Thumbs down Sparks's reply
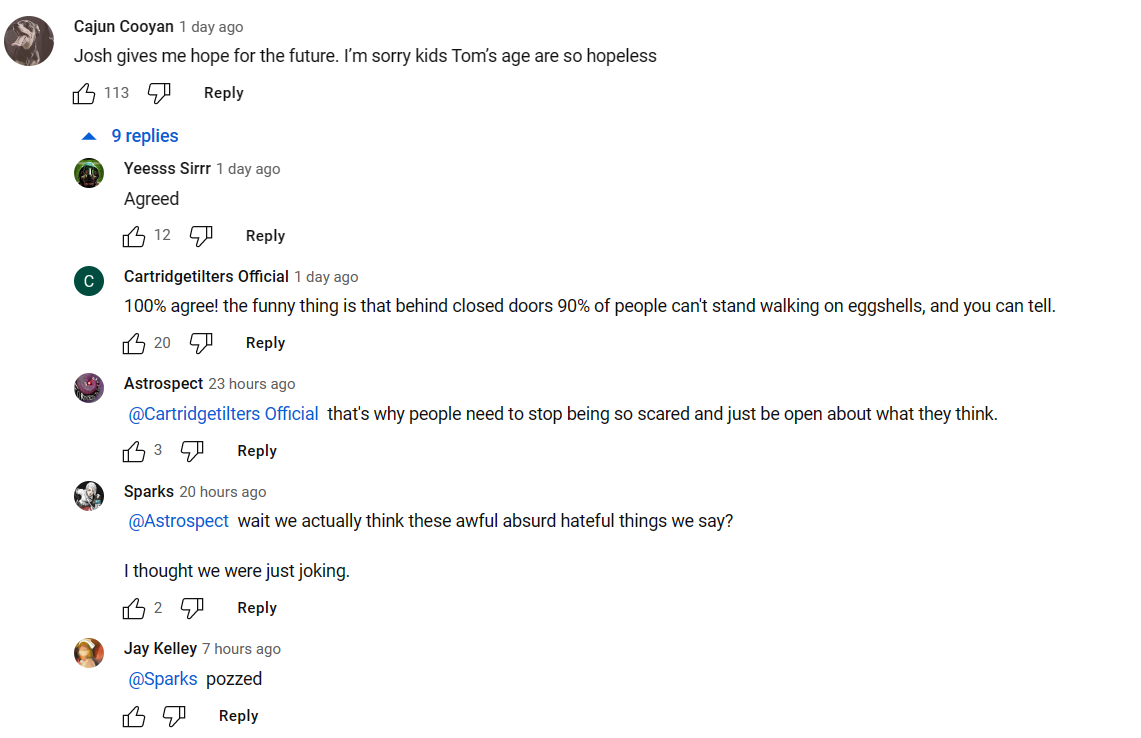This screenshot has height=738, width=1141. pos(192,608)
